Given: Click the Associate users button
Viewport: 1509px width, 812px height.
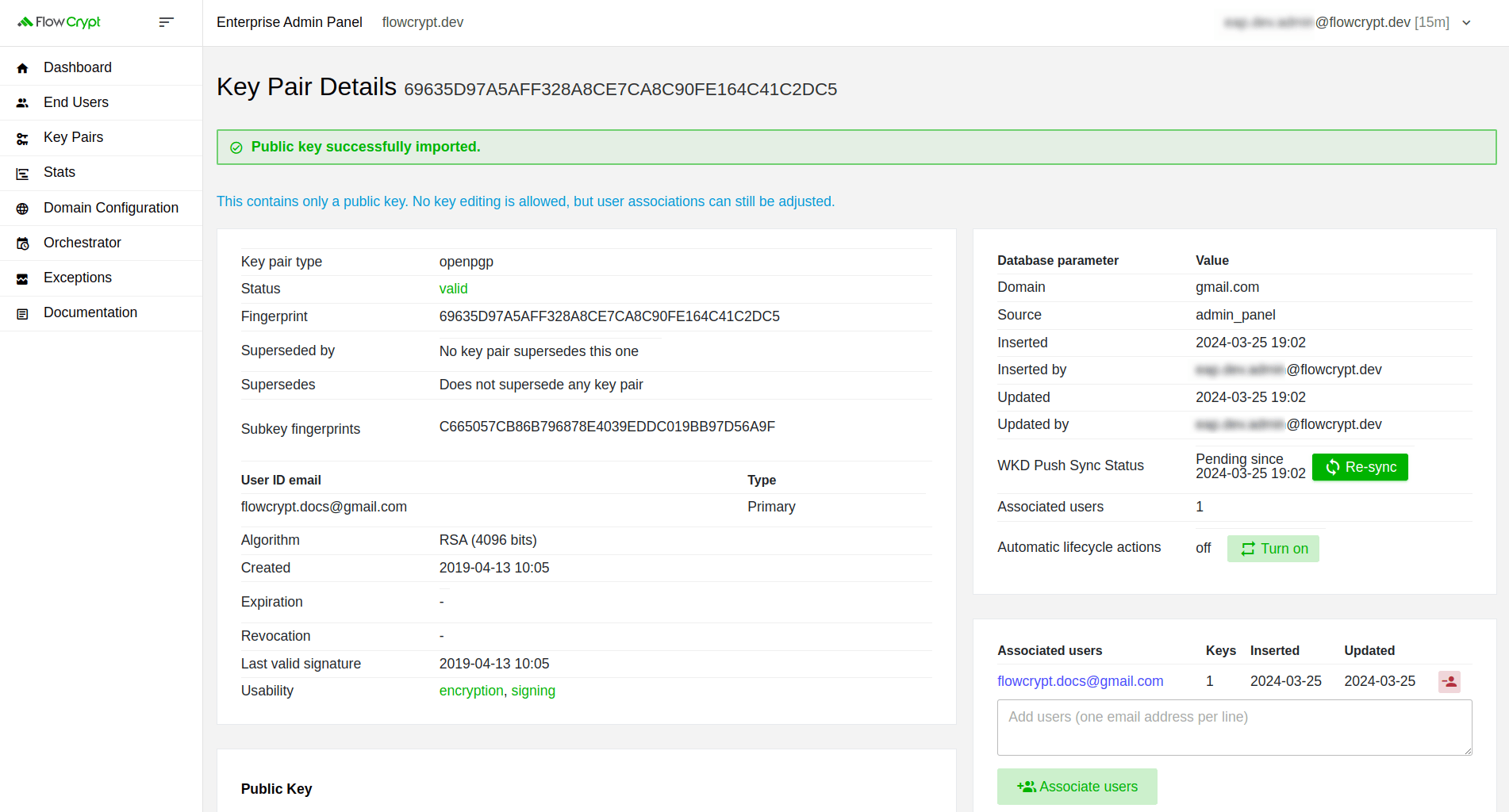Looking at the screenshot, I should pos(1077,787).
